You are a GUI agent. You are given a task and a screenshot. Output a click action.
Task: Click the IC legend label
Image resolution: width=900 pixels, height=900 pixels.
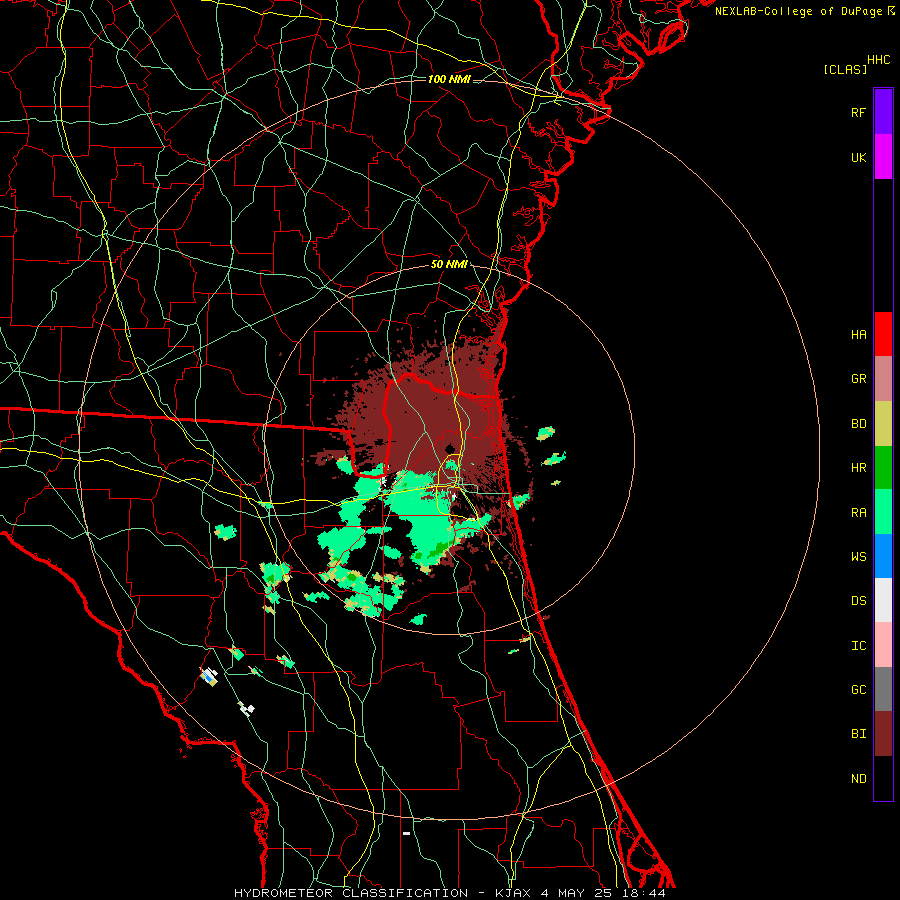[x=858, y=646]
